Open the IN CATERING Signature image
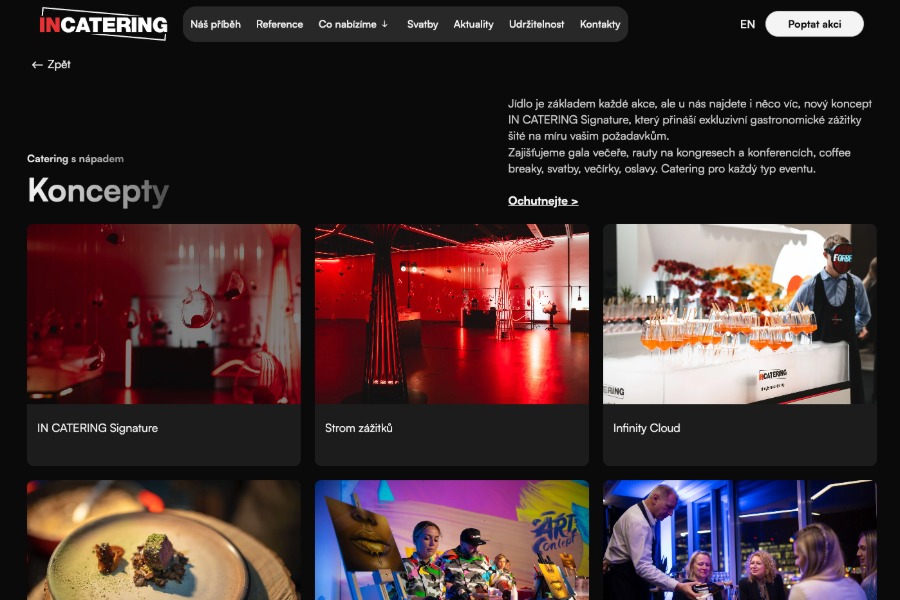This screenshot has width=900, height=600. [164, 314]
